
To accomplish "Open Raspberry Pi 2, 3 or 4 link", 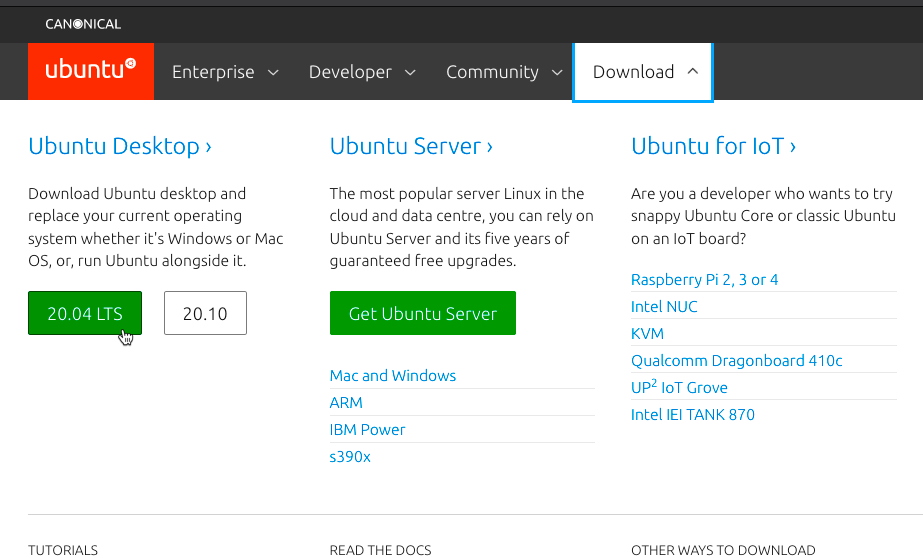I will [x=705, y=280].
